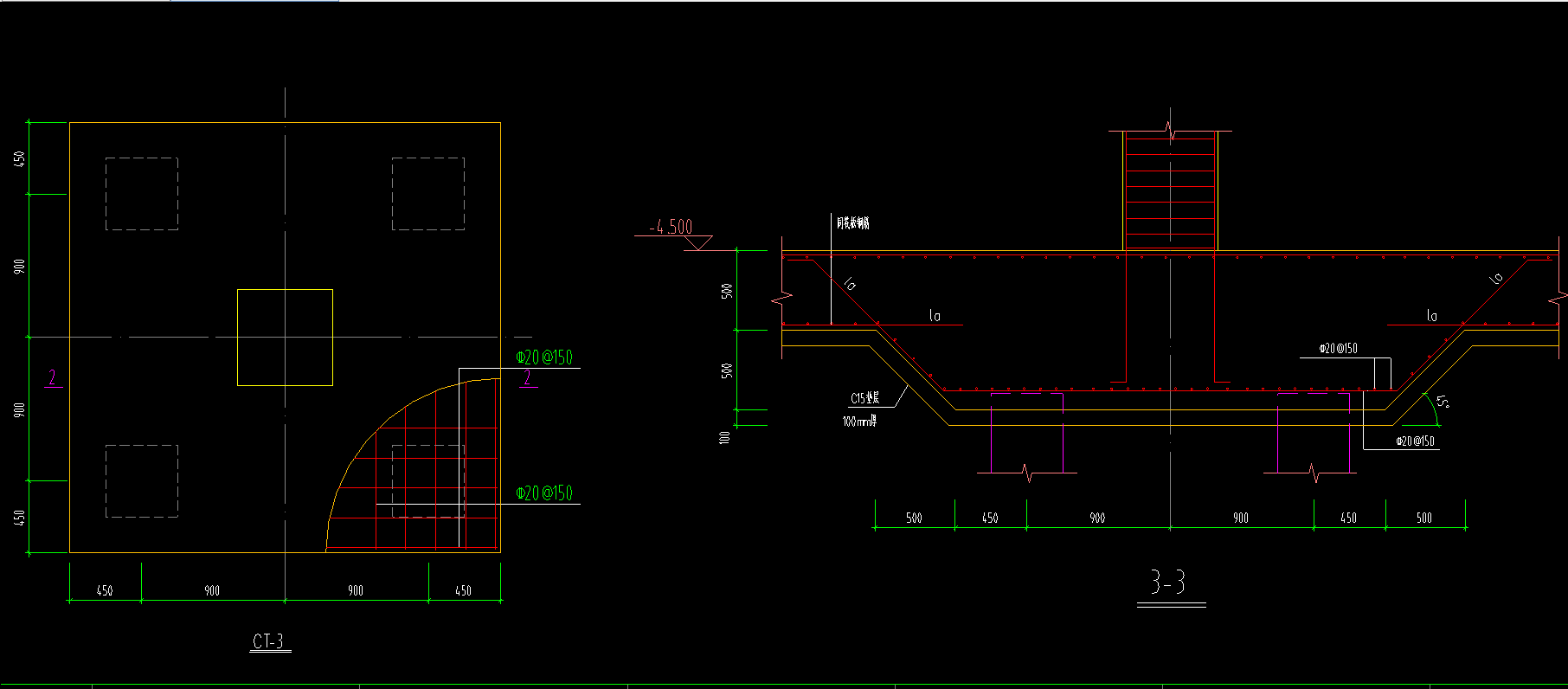Screen dimensions: 1568x689
Task: Click the magenta "2" section mark right of CT-3 plan
Action: [527, 377]
